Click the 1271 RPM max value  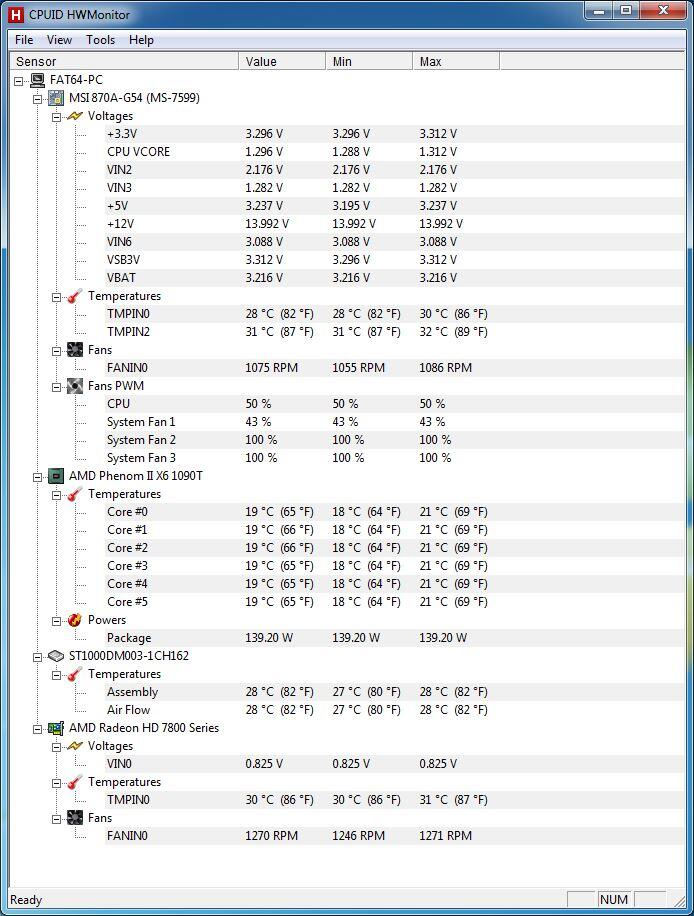pos(446,836)
